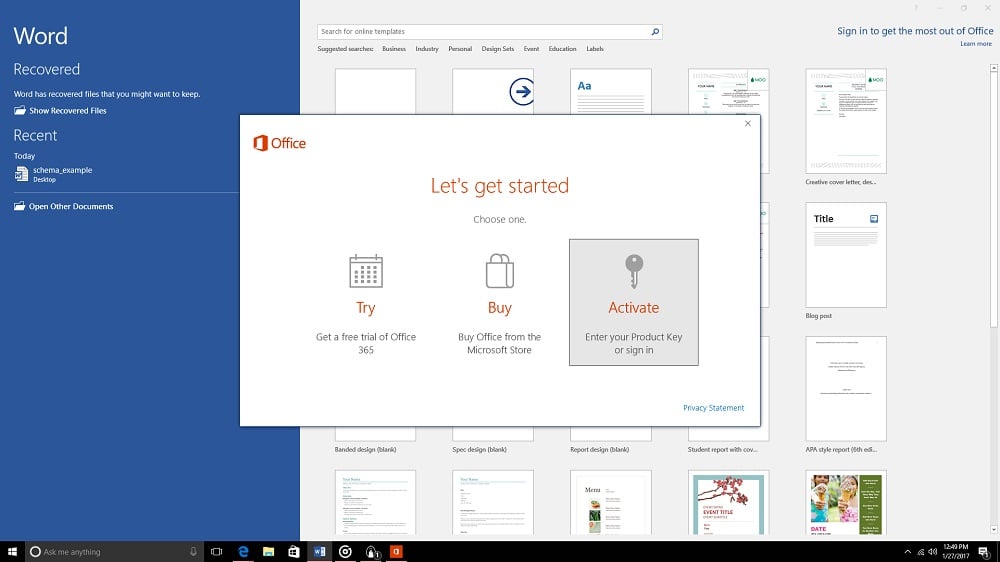Click the template list scroll down arrow
Image resolution: width=1000 pixels, height=562 pixels.
[994, 530]
